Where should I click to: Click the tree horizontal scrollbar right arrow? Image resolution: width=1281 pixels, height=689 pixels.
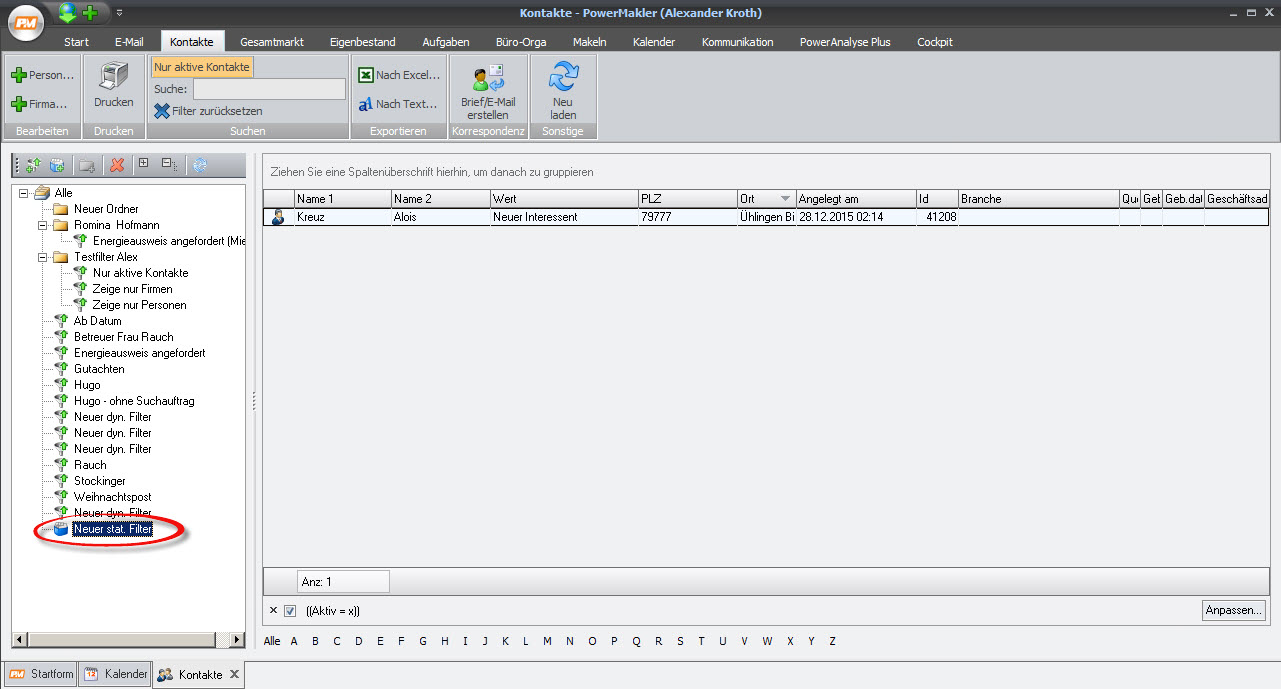click(237, 640)
